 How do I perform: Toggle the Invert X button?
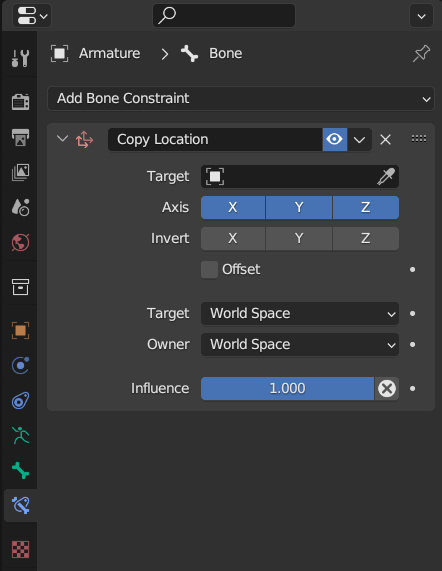233,239
